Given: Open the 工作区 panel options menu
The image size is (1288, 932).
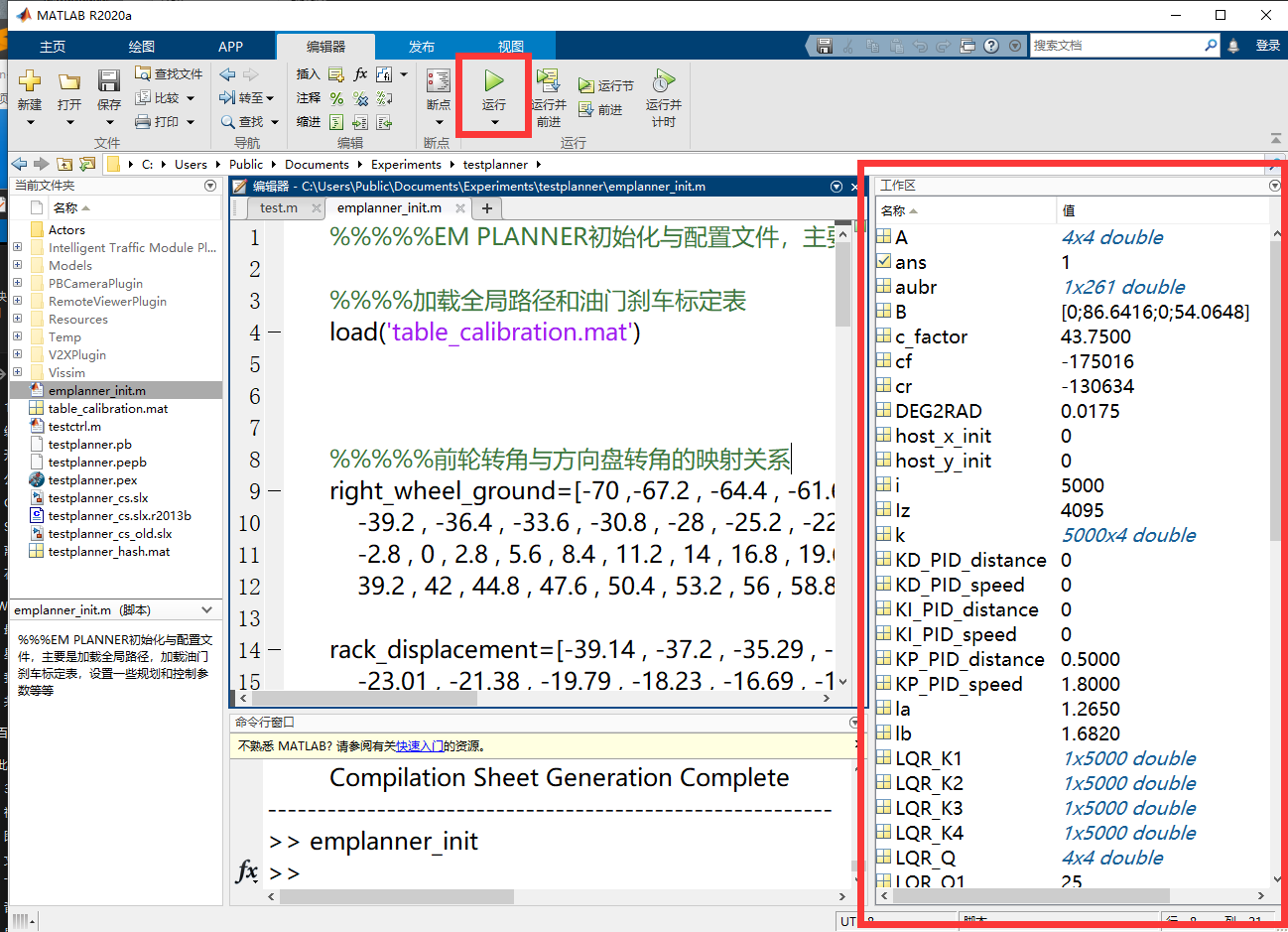Looking at the screenshot, I should 1274,185.
